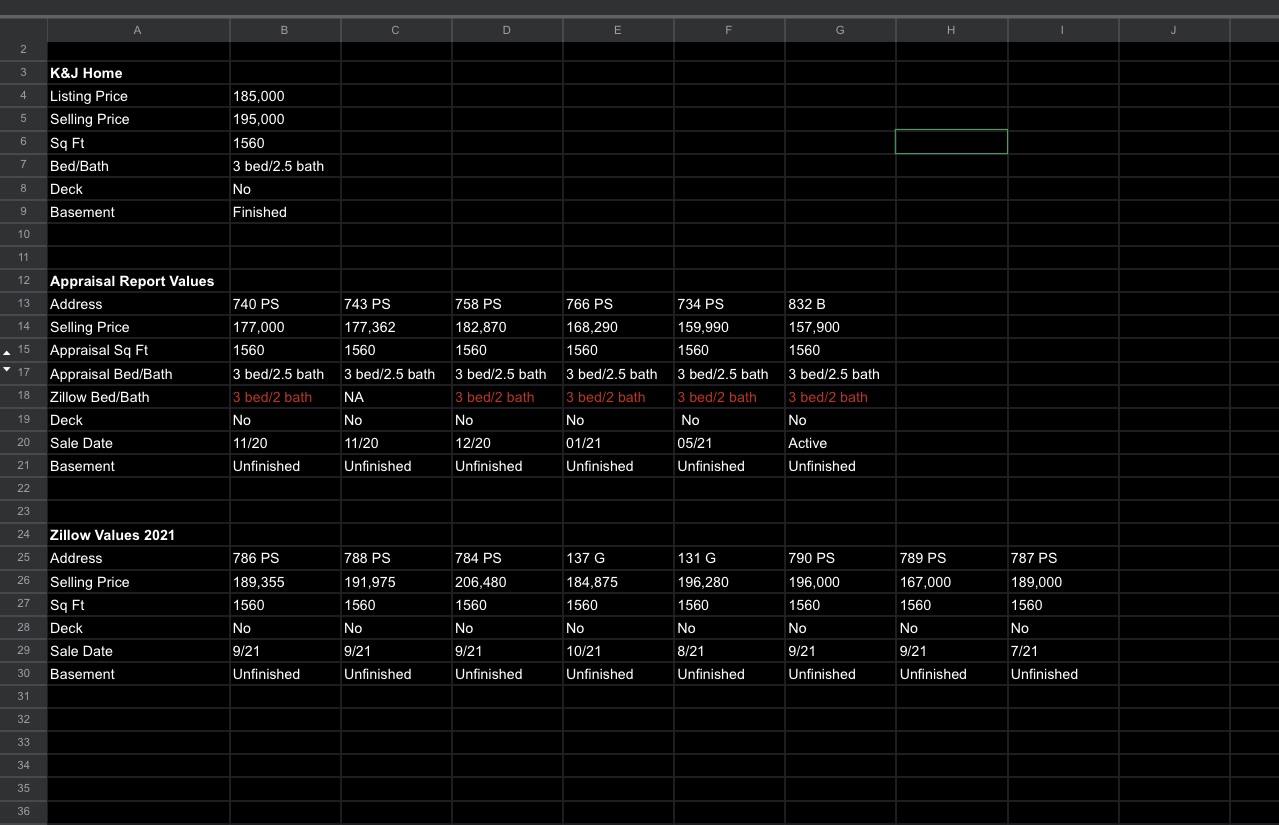Click the sale date '8/21'

729,651
